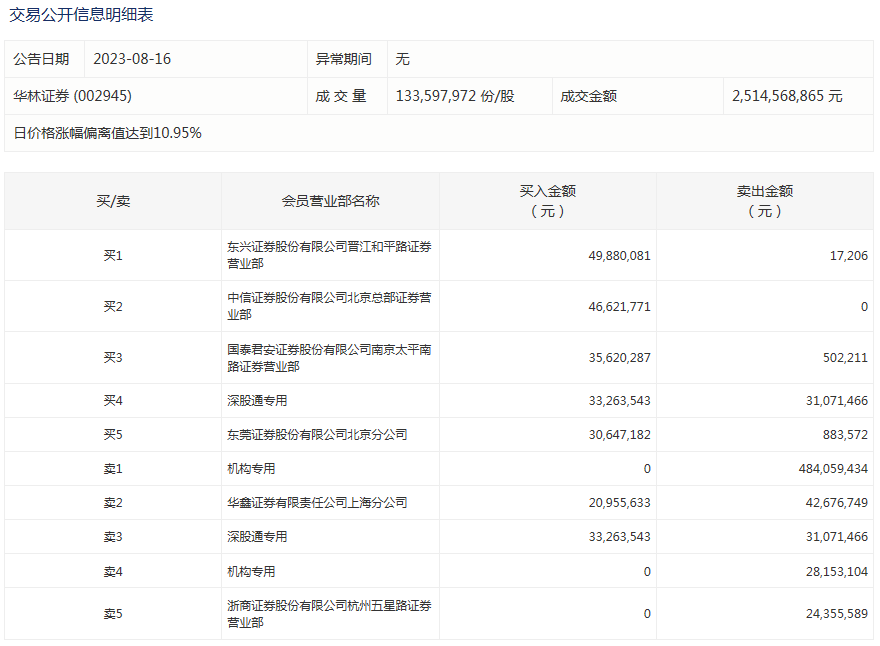The image size is (880, 646).
Task: Select the announcement date 2023-08-16
Action: click(x=132, y=59)
